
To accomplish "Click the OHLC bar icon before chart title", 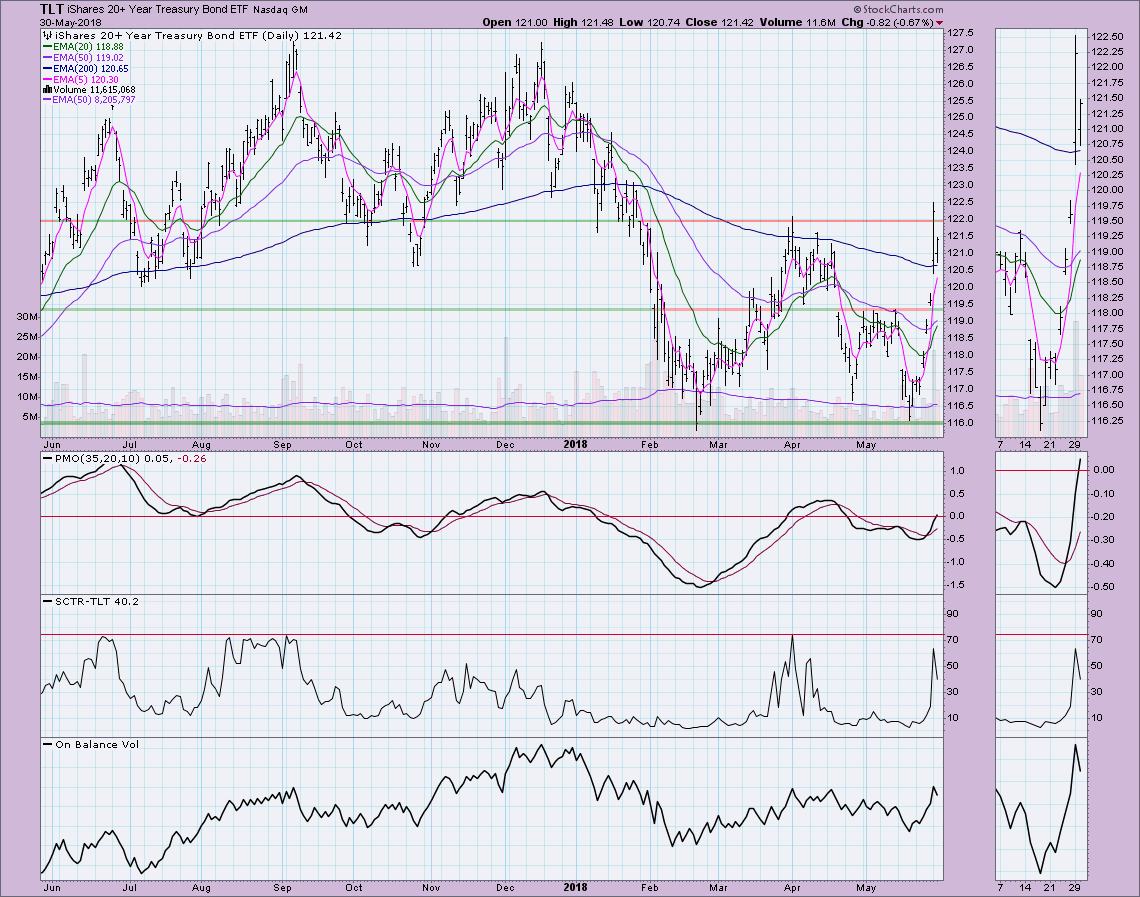I will tap(45, 35).
